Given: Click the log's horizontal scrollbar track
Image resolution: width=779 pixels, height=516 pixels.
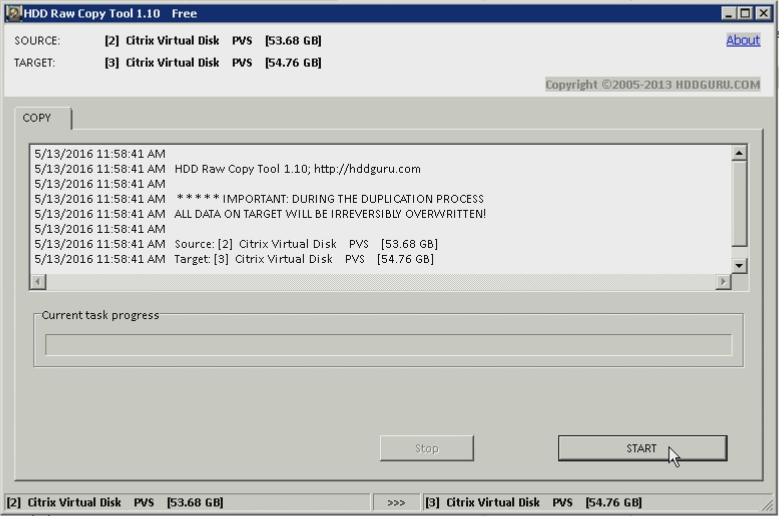Looking at the screenshot, I should [x=380, y=282].
